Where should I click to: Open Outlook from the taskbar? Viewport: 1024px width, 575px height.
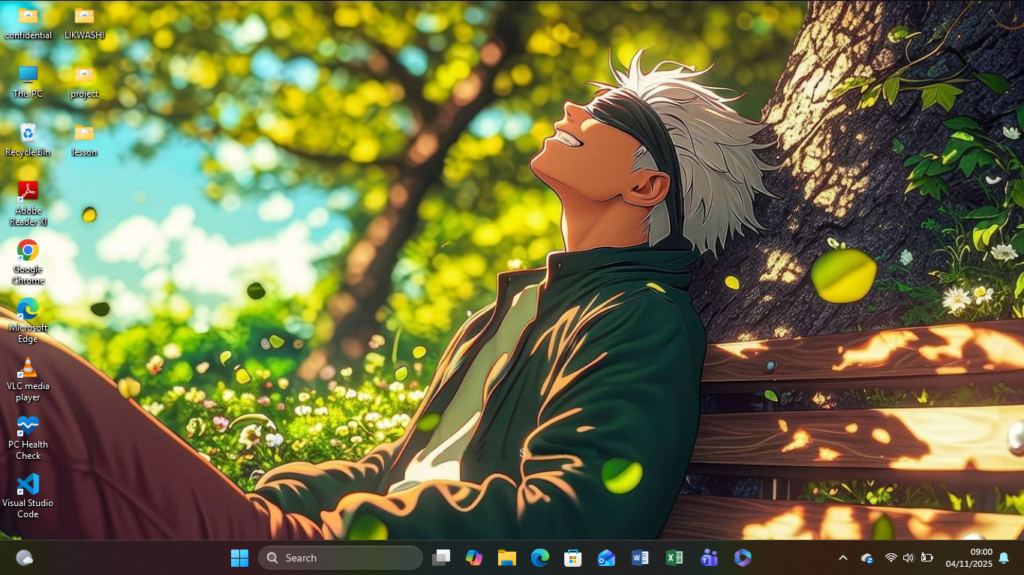click(606, 557)
